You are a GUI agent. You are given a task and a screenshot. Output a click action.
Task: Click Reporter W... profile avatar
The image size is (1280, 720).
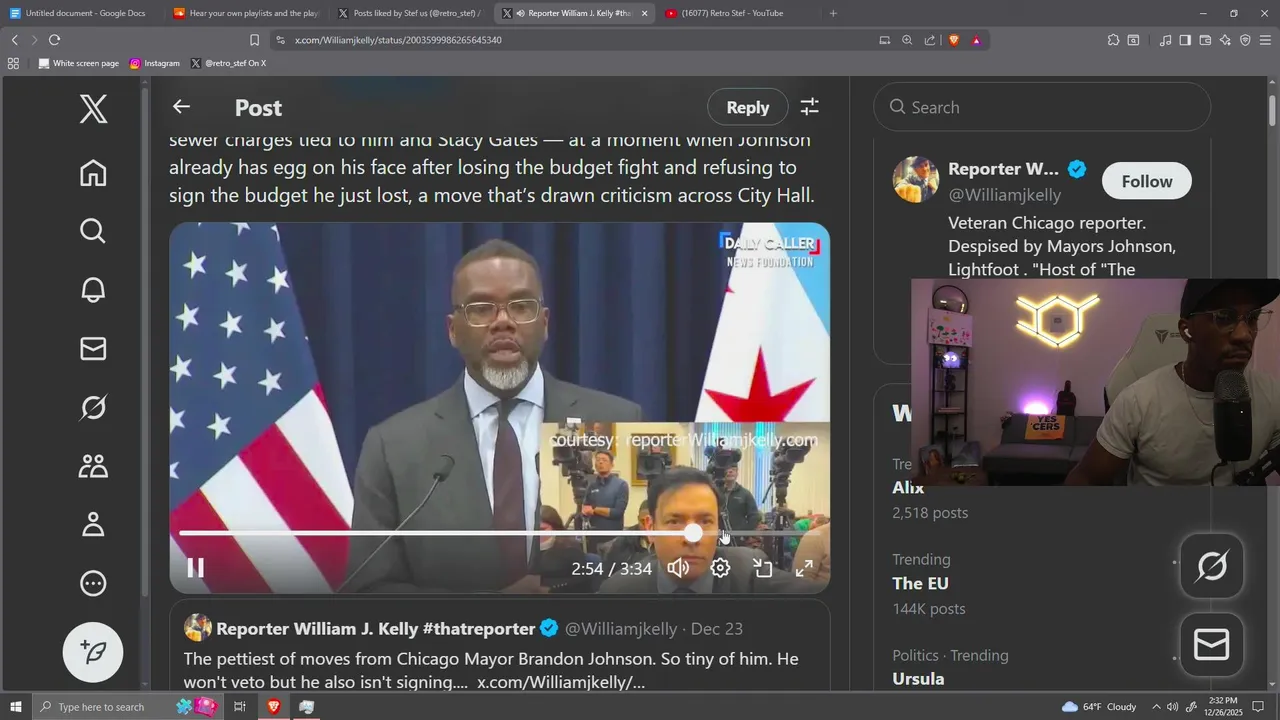tap(916, 180)
